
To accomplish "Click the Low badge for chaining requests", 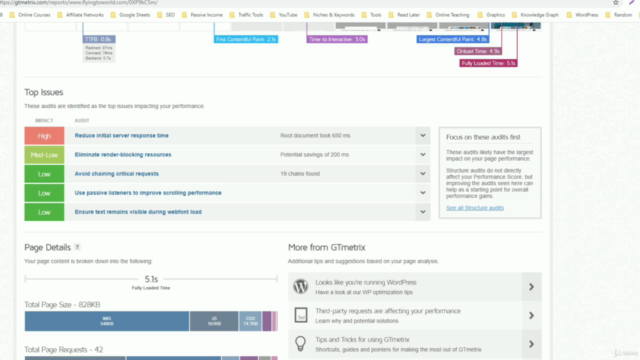I will point(44,174).
